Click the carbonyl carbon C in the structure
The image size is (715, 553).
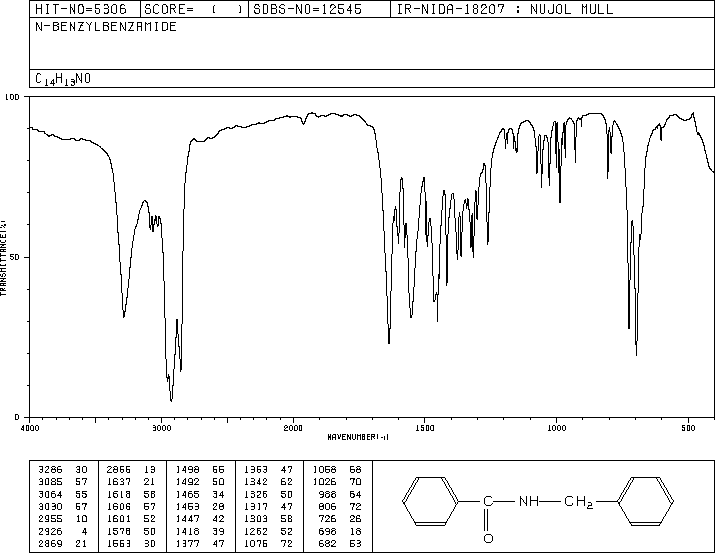[488, 501]
